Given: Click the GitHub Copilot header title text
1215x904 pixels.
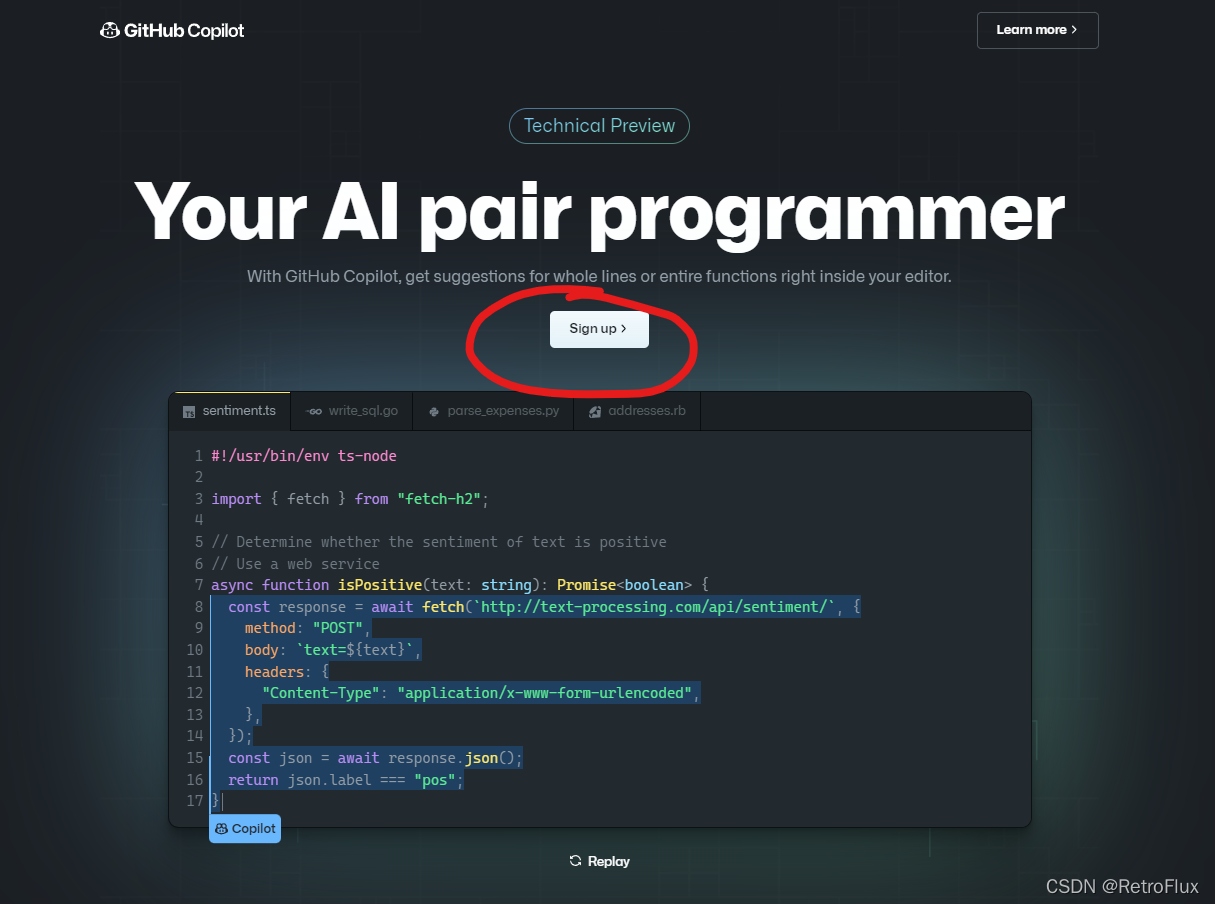Looking at the screenshot, I should (x=184, y=30).
